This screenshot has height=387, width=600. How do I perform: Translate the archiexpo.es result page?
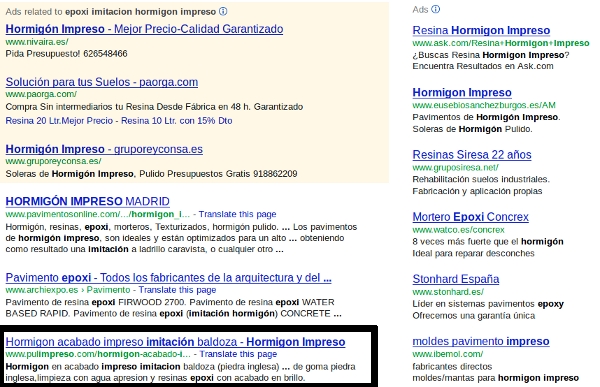(177, 290)
